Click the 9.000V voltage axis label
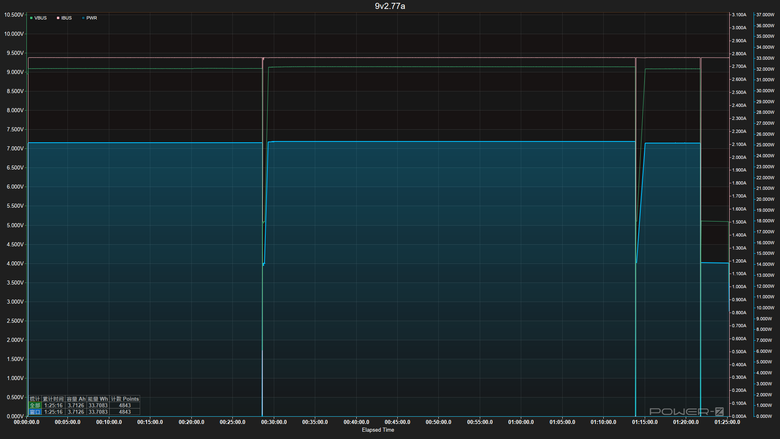Image resolution: width=780 pixels, height=439 pixels. pos(14,72)
